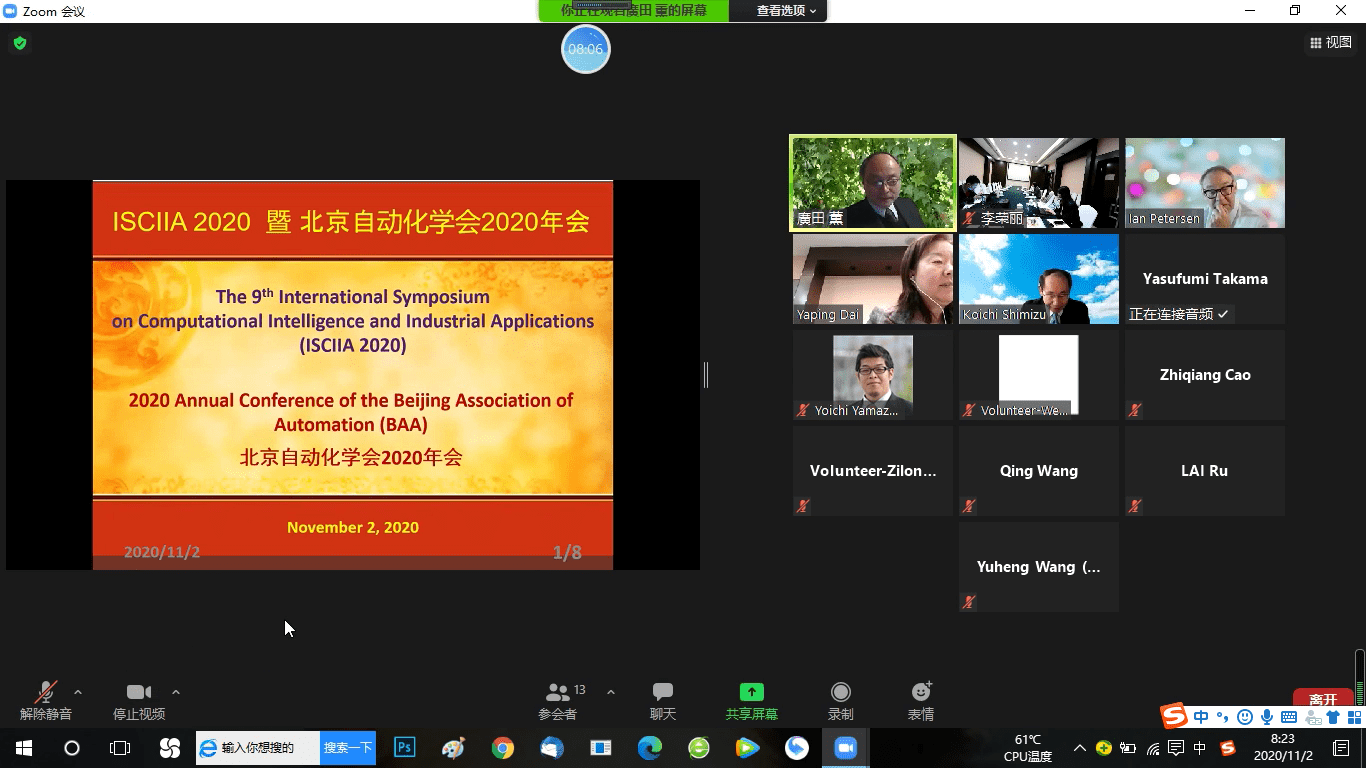
Task: Open the chat panel (聊天)
Action: point(663,701)
